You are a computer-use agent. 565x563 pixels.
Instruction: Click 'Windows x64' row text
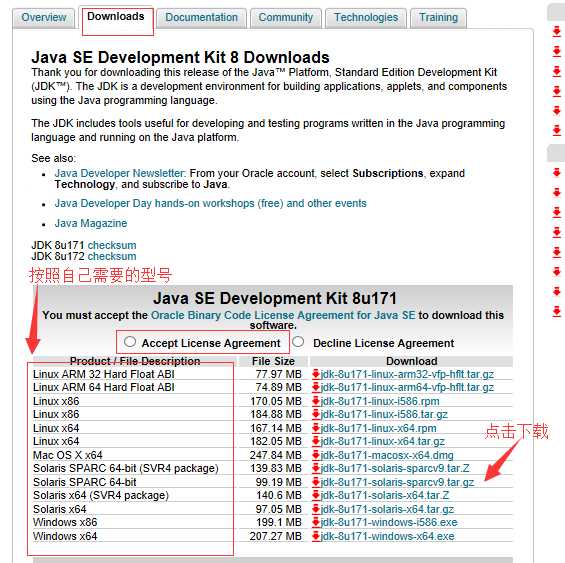pyautogui.click(x=65, y=536)
